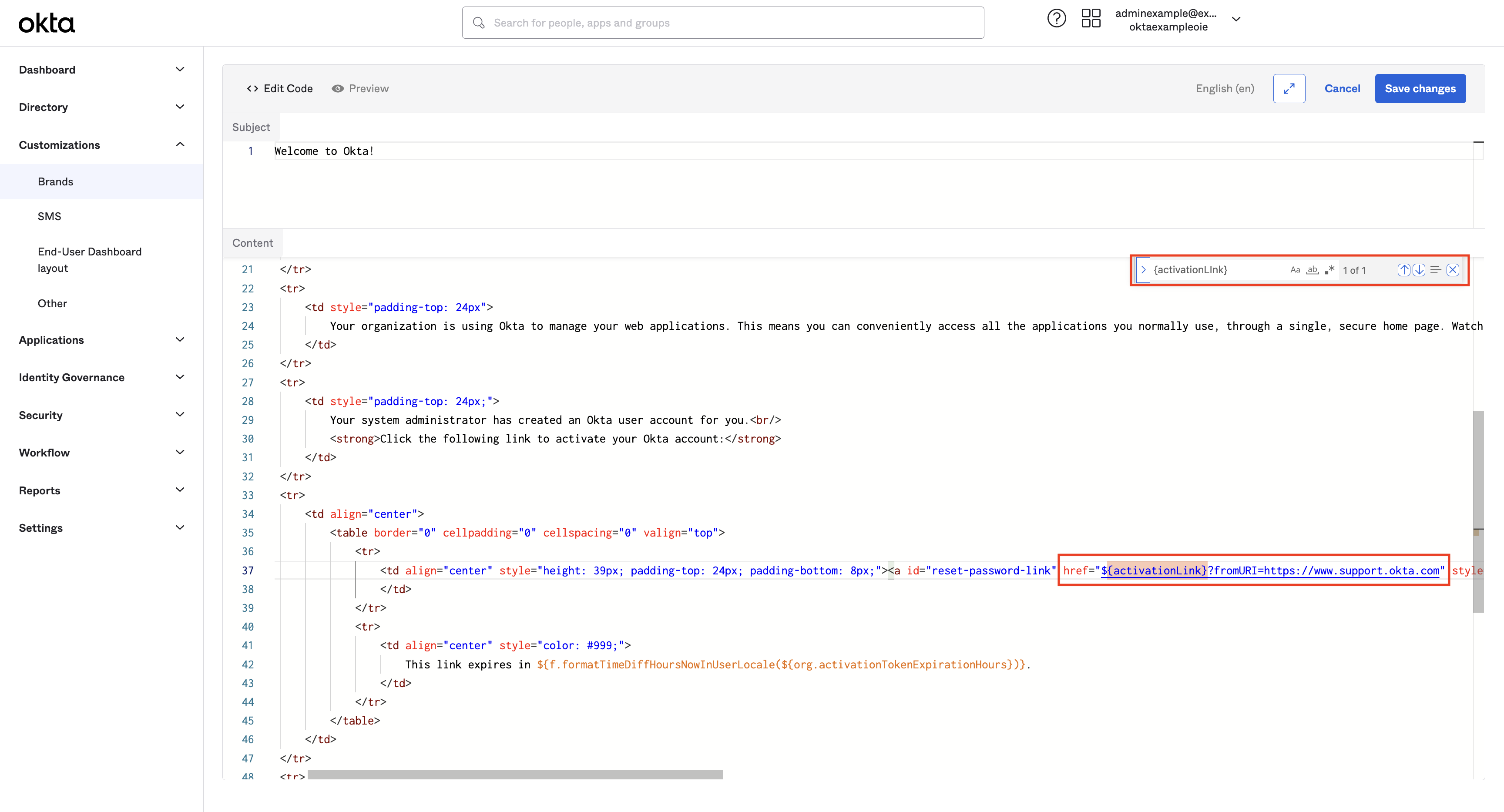Go to next search match
The width and height of the screenshot is (1504, 812).
coord(1419,270)
